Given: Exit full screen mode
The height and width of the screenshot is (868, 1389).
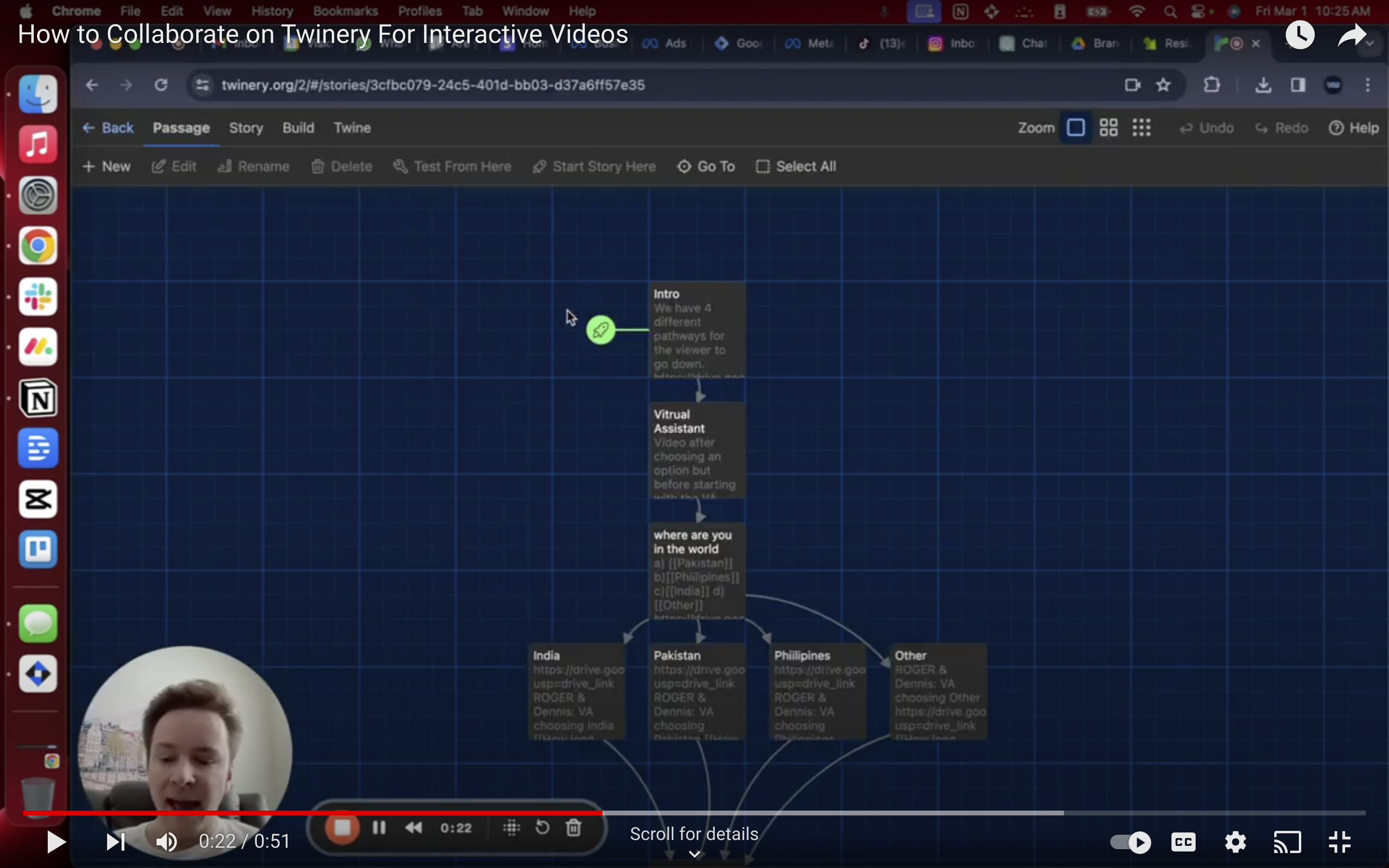Looking at the screenshot, I should pyautogui.click(x=1340, y=842).
